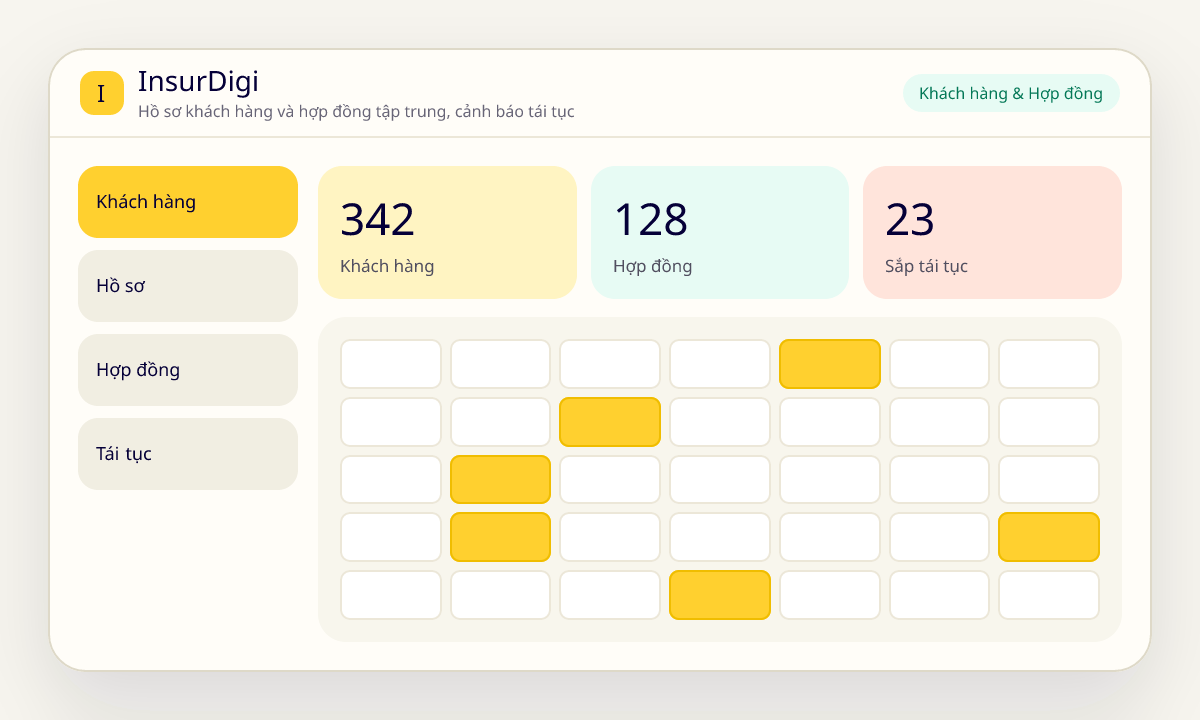Open the 128 Hợp đồng stat card
1200x720 pixels.
[720, 232]
